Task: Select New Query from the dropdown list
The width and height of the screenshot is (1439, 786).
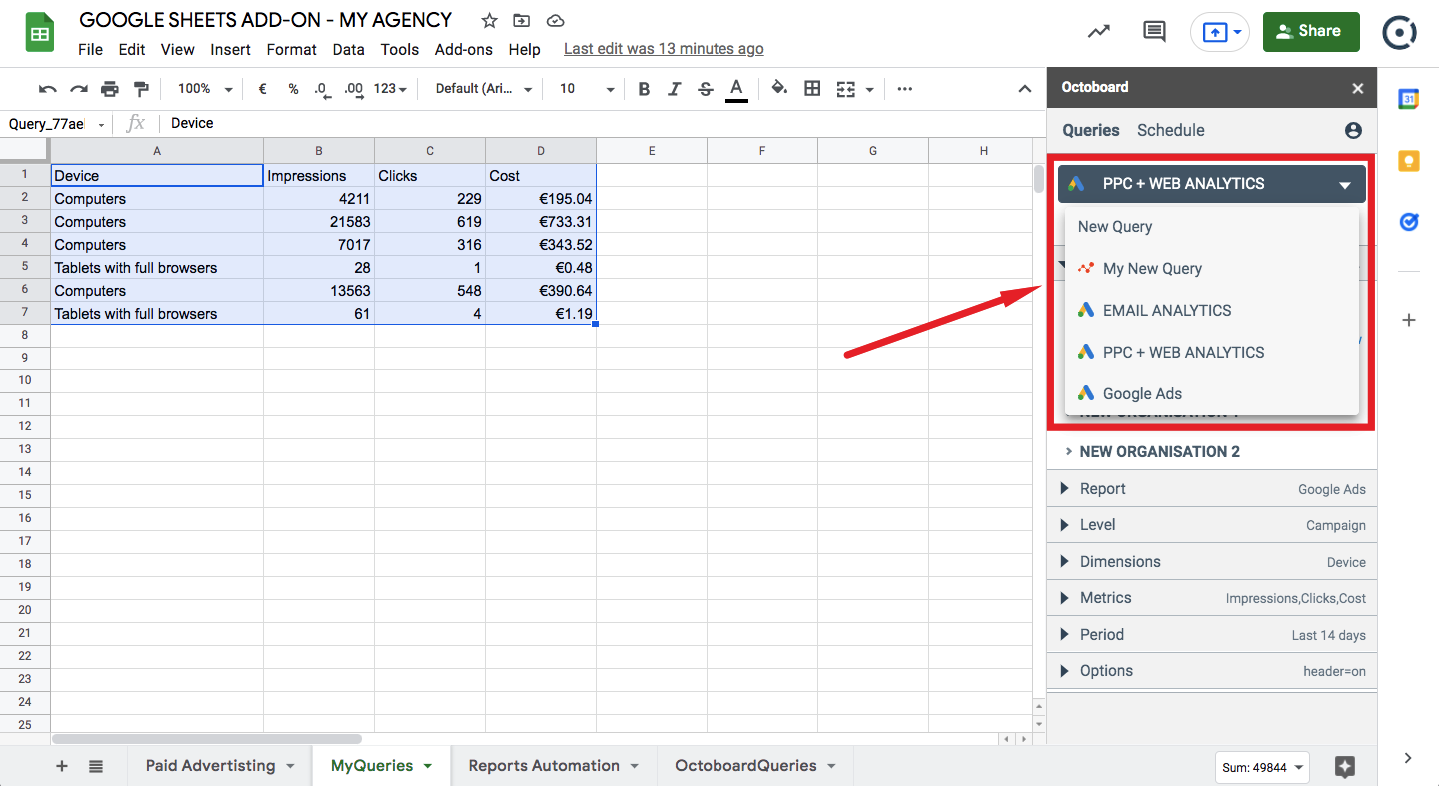Action: (1212, 227)
